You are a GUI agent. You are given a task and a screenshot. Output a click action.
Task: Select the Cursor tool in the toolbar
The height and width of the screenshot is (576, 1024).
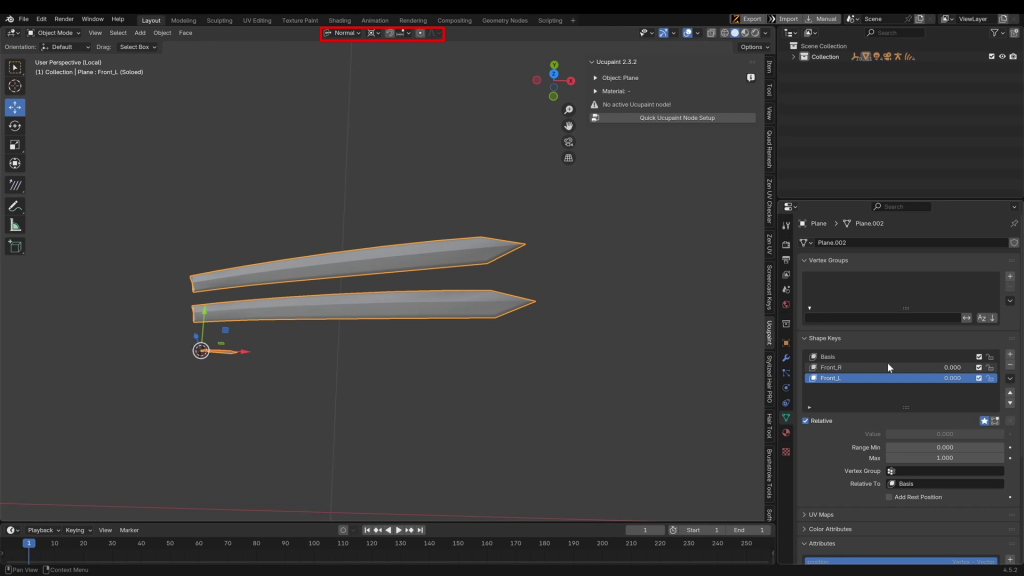click(15, 87)
